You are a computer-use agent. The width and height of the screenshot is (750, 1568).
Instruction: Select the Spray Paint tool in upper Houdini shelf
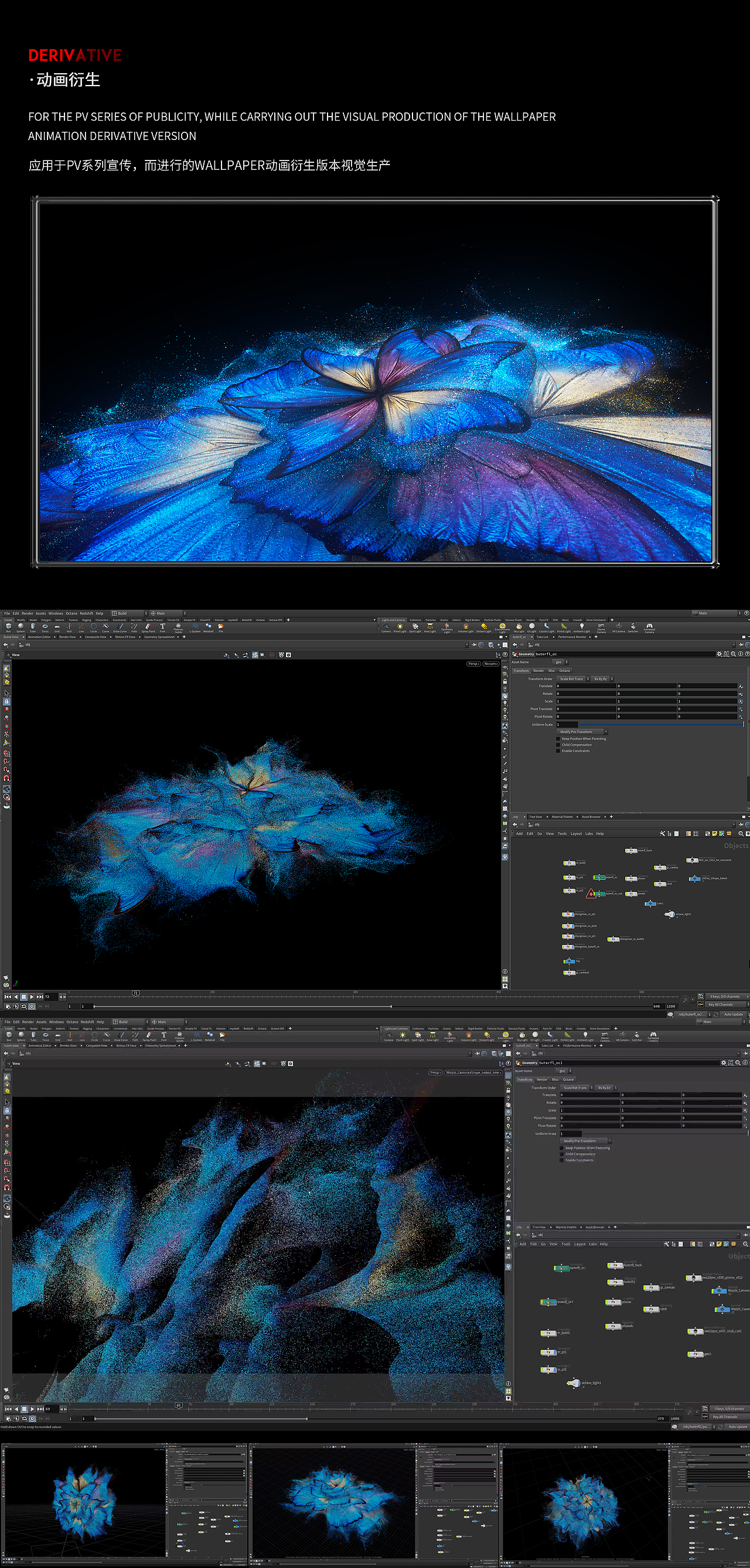point(149,627)
